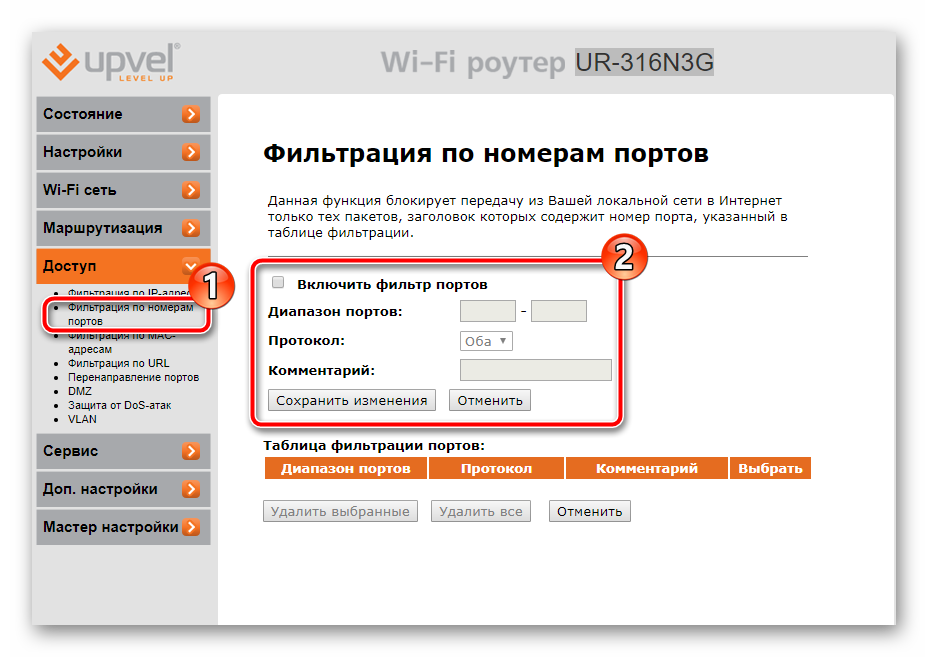Screen dimensions: 928x657
Task: Click Удалить все button
Action: 481,511
